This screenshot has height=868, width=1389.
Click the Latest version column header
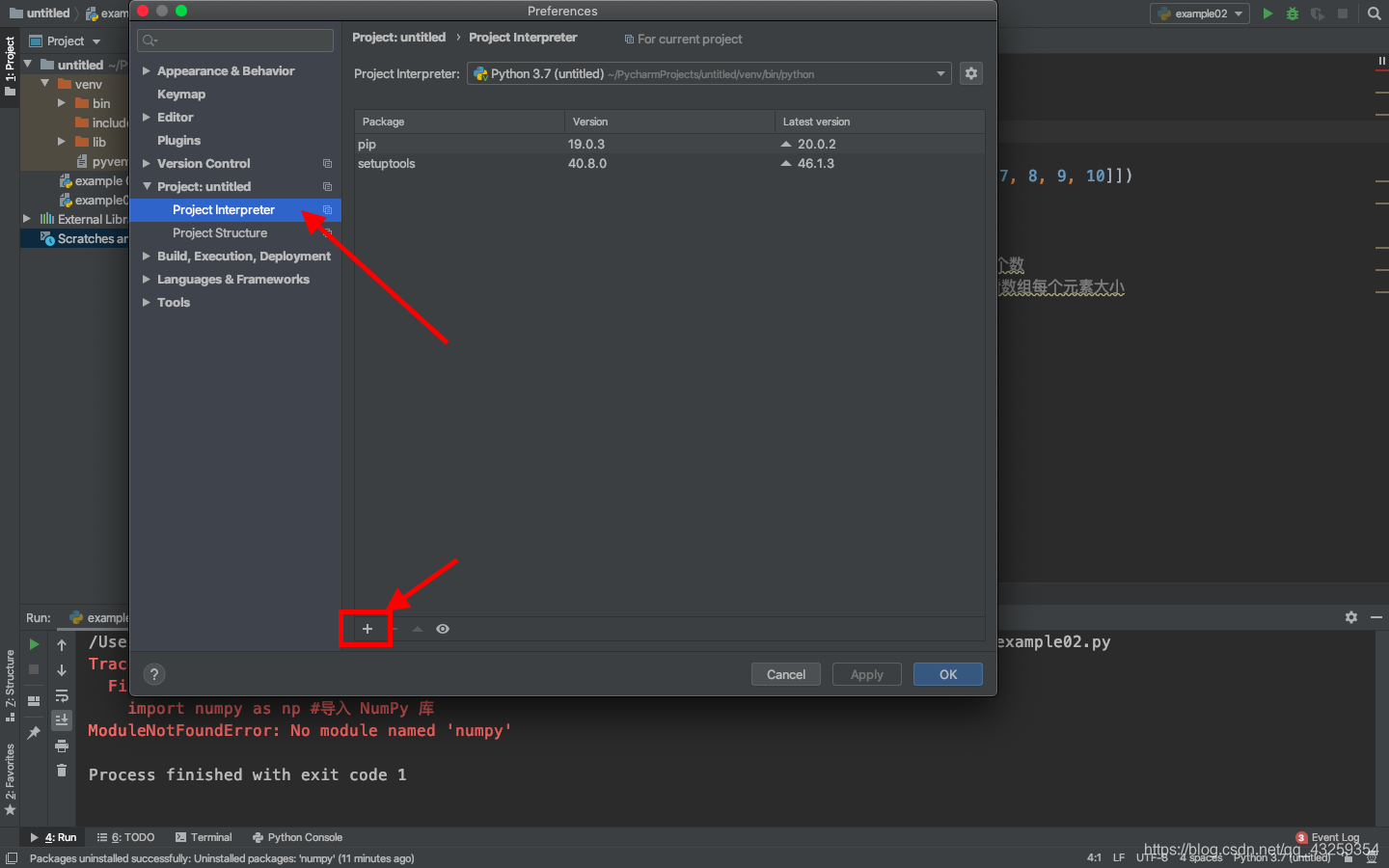tap(880, 122)
